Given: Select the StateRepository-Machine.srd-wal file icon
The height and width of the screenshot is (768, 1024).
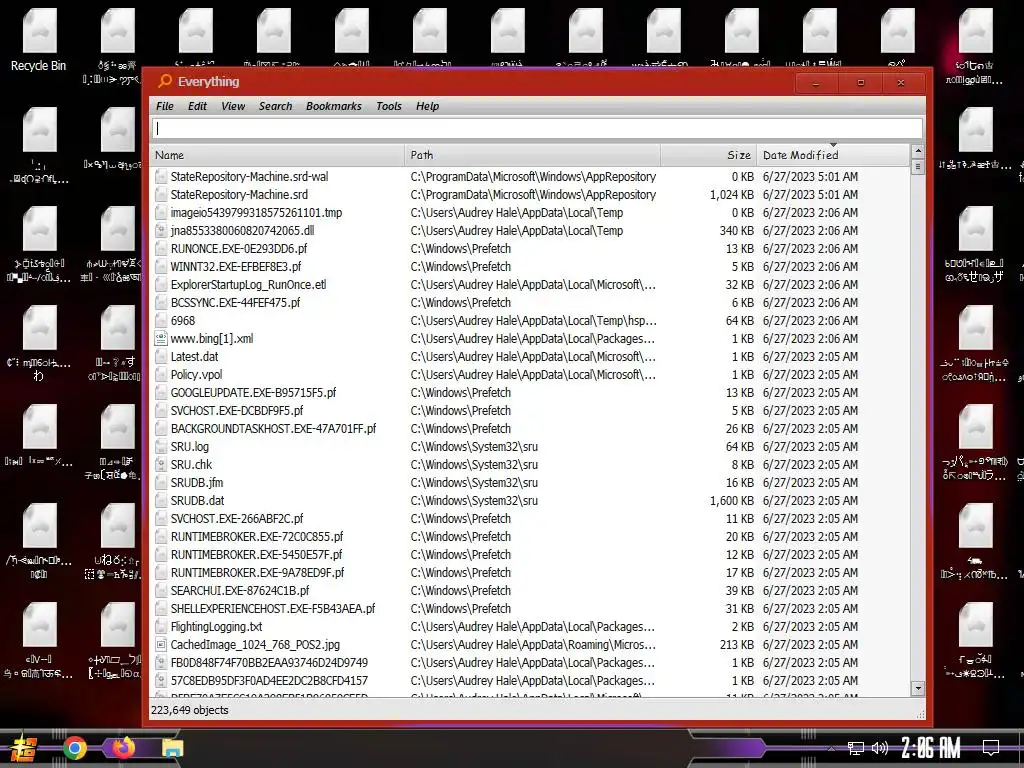Looking at the screenshot, I should (161, 176).
